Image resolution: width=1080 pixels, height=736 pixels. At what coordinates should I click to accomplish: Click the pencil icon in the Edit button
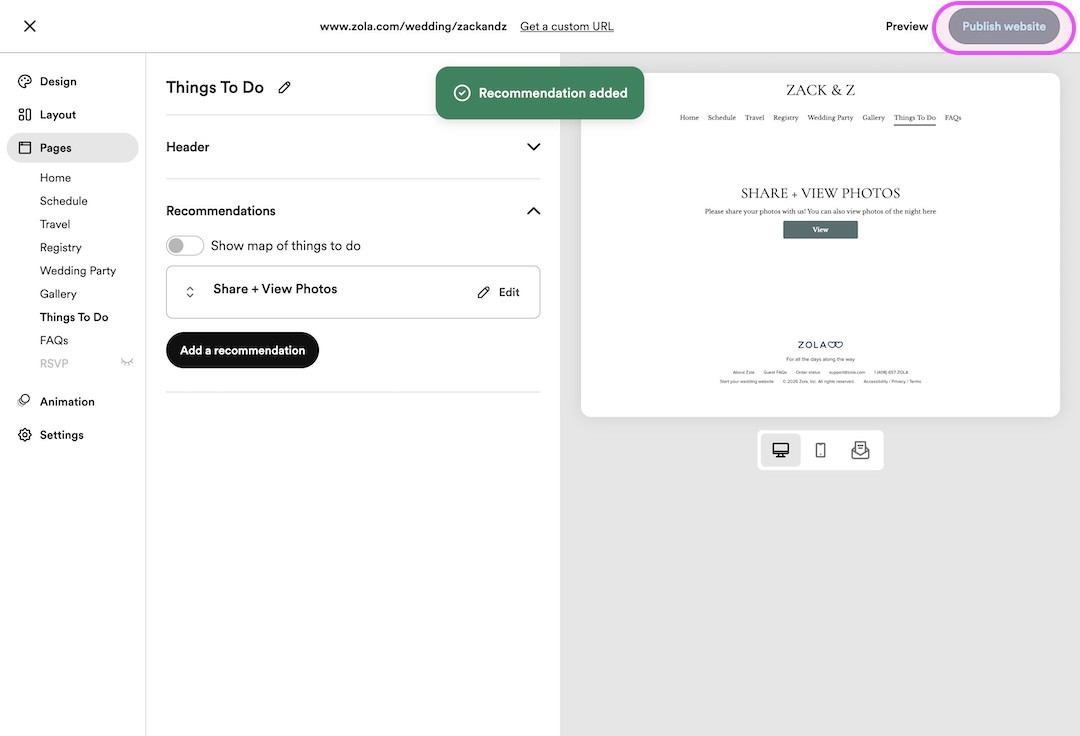[x=484, y=293]
